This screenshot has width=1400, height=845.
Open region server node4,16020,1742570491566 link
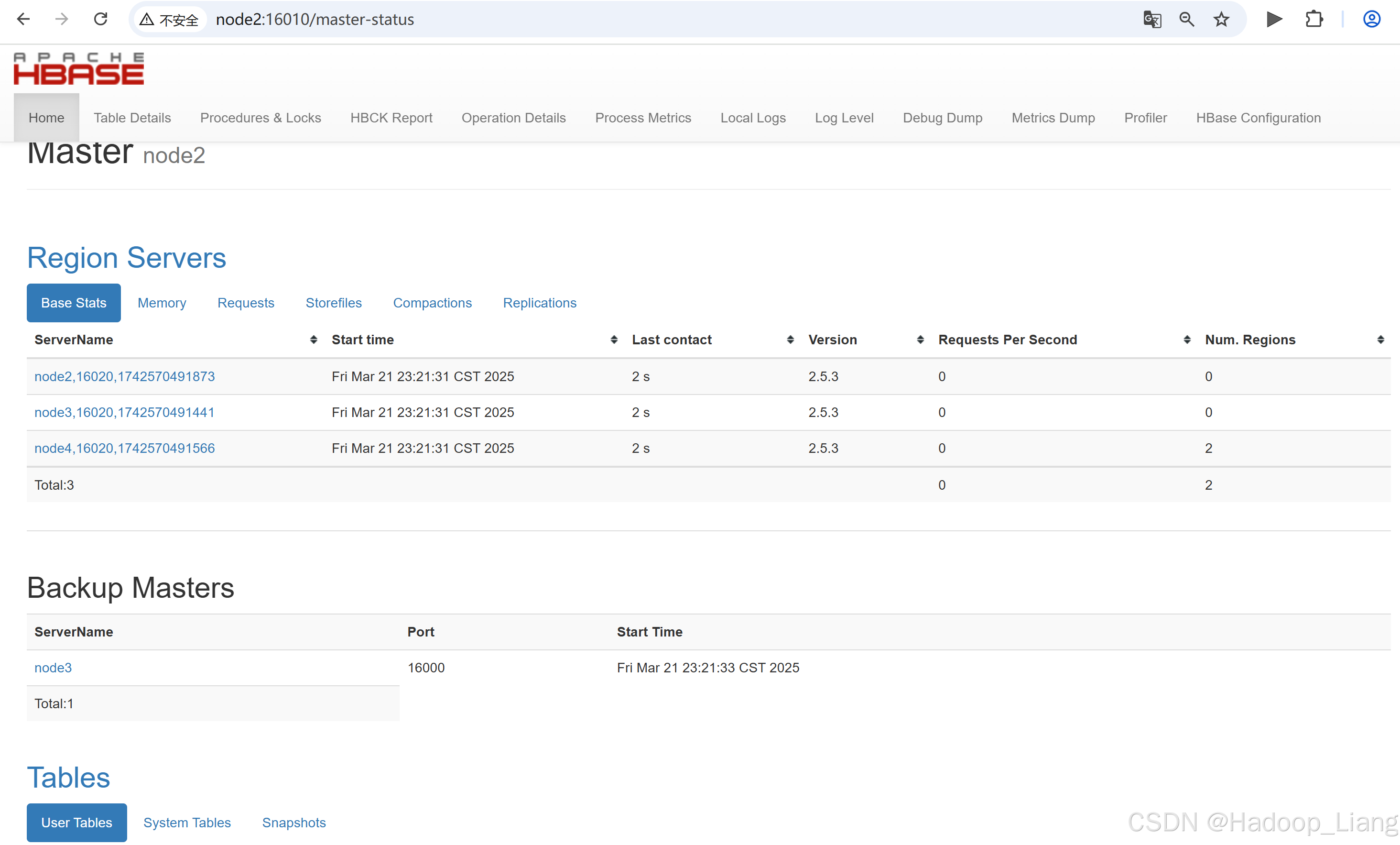[x=124, y=448]
